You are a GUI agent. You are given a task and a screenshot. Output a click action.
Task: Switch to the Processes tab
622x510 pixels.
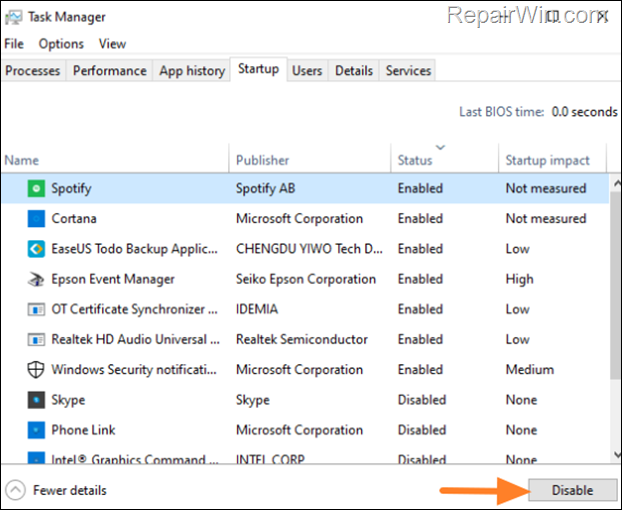(x=33, y=71)
